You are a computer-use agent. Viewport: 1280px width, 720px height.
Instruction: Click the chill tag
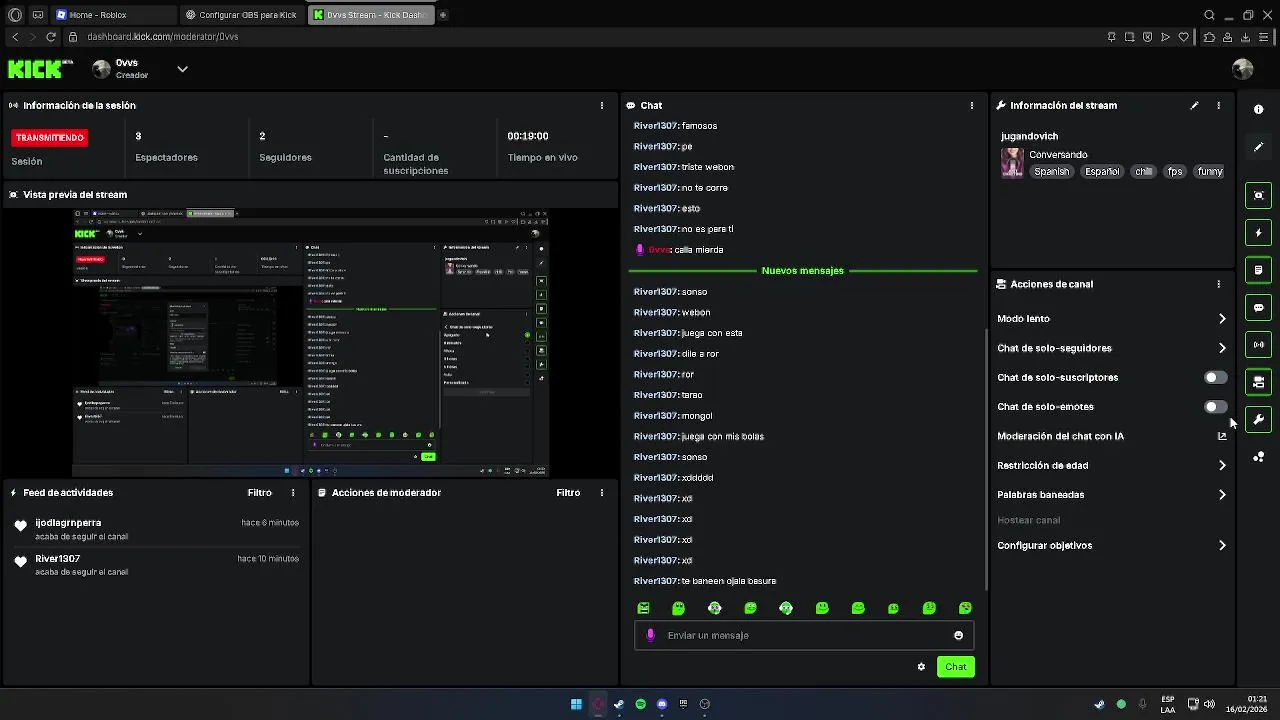coord(1144,172)
